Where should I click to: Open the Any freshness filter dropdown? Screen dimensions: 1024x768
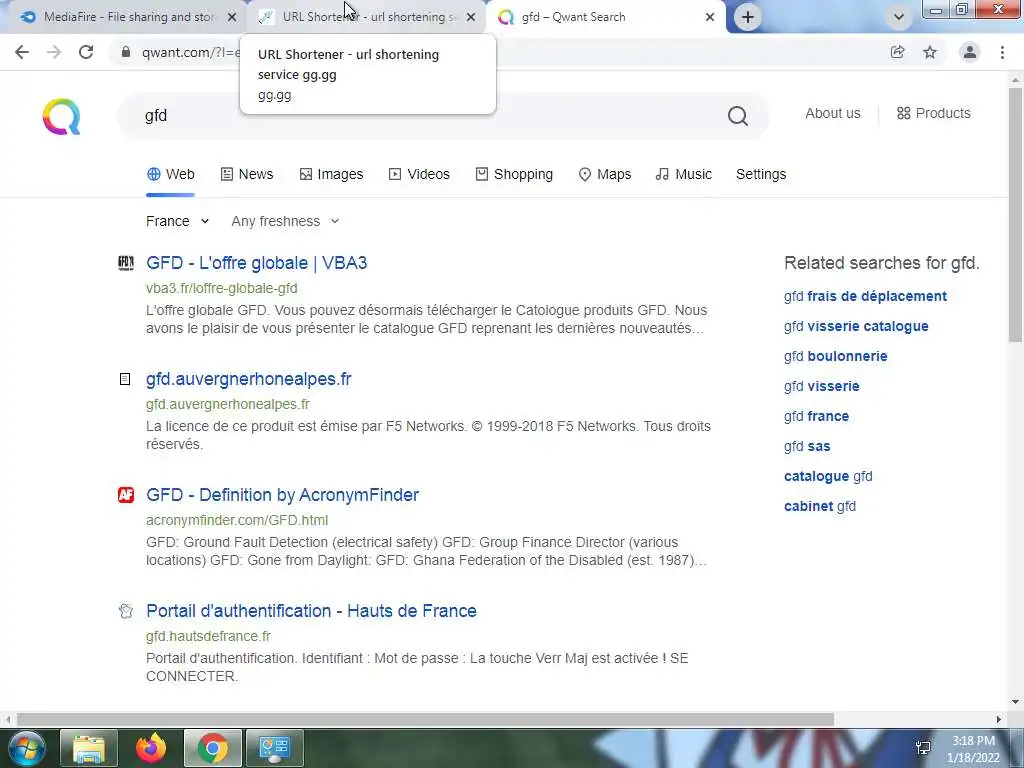point(285,221)
